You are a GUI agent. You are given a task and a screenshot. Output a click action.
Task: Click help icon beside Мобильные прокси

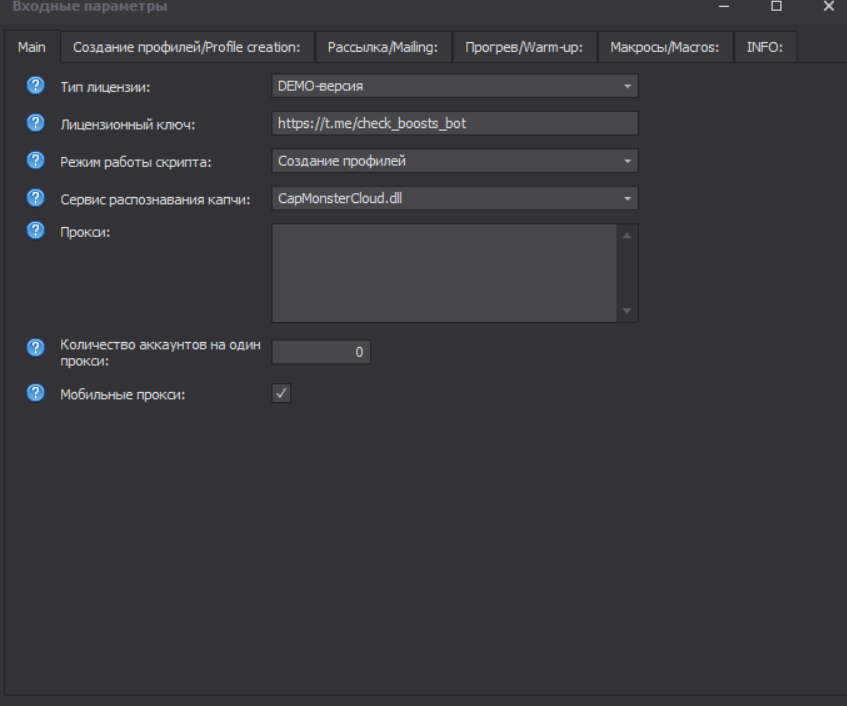[x=36, y=393]
